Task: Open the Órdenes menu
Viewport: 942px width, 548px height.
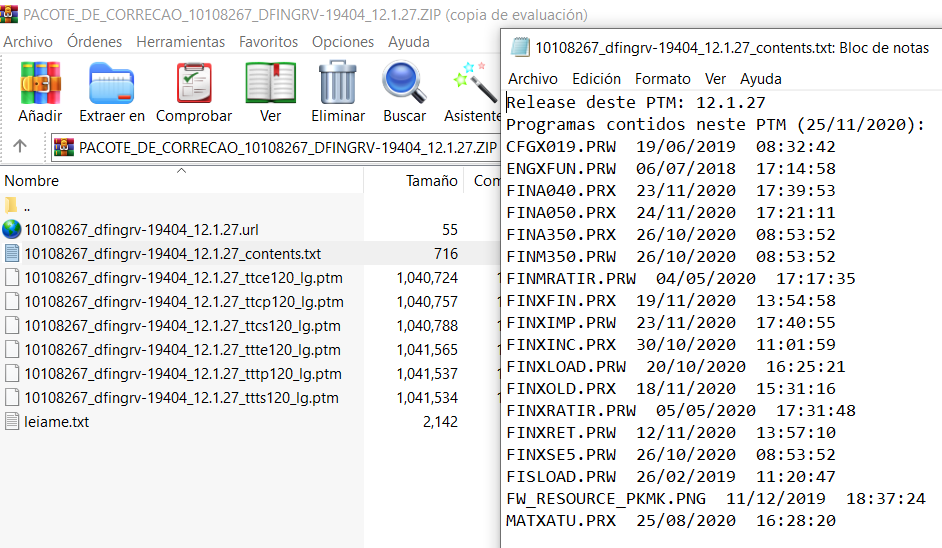Action: click(94, 41)
